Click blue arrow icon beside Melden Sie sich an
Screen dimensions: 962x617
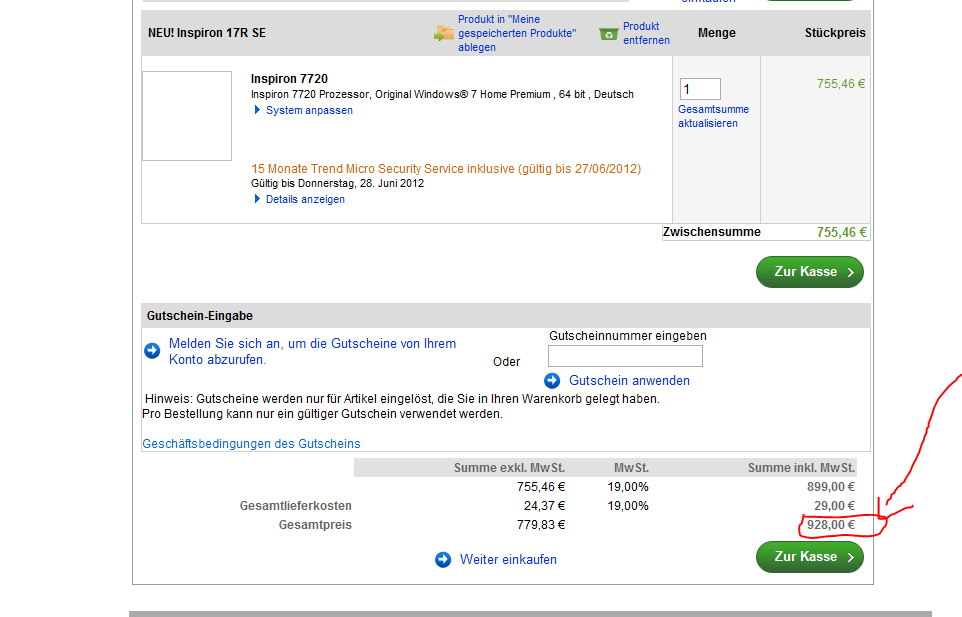152,351
